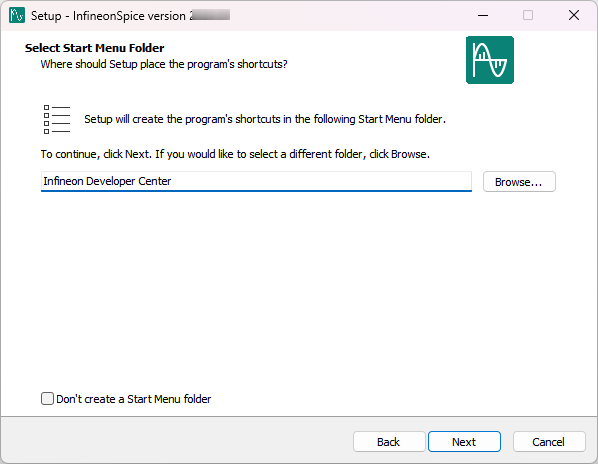Enable the Don't create a Start Menu folder checkbox

(47, 398)
